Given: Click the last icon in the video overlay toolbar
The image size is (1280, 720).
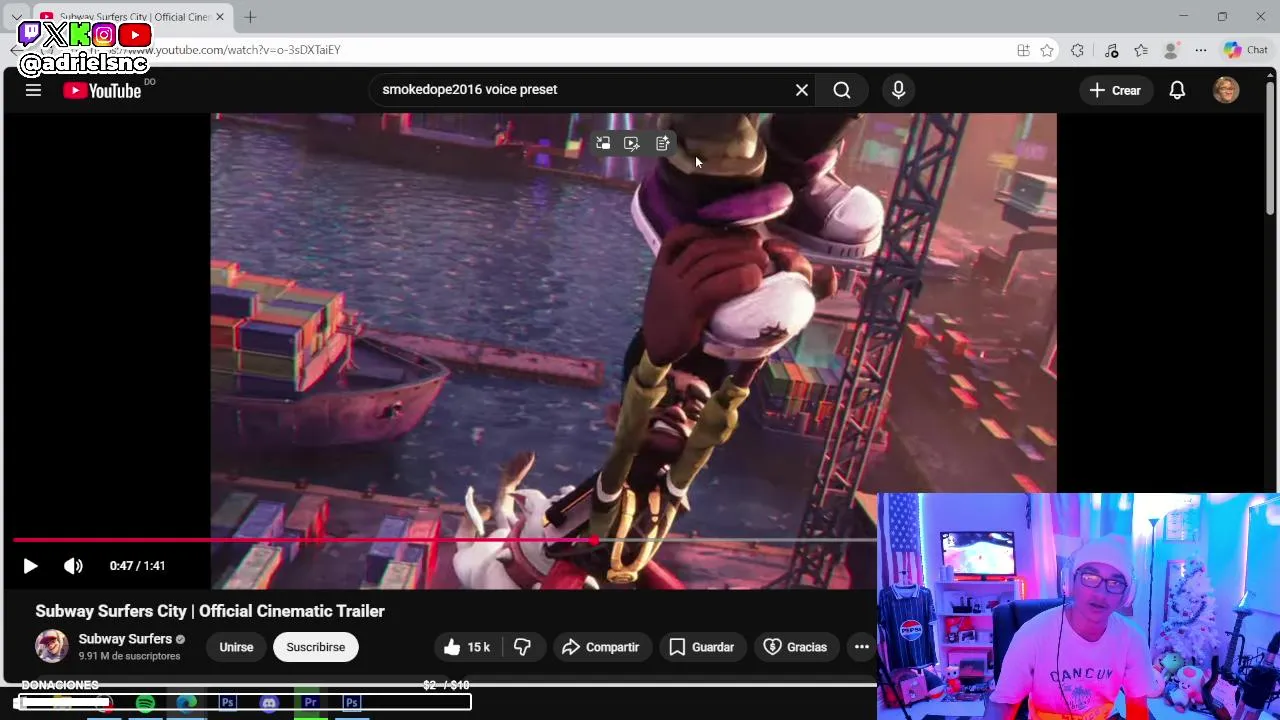Looking at the screenshot, I should [662, 144].
